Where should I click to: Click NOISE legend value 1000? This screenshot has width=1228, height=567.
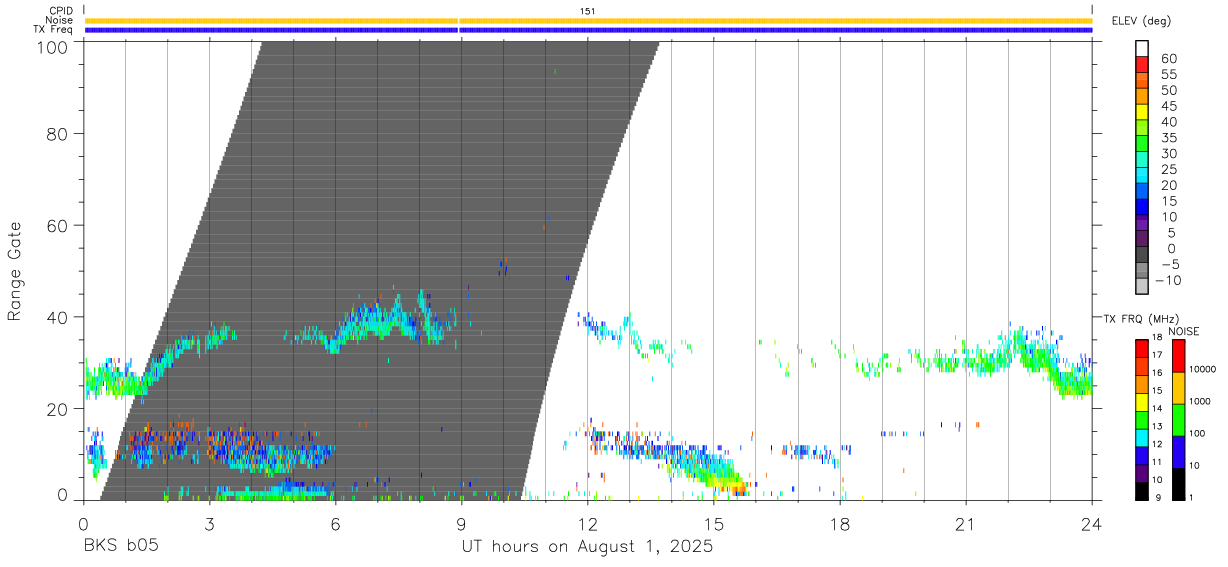(x=1201, y=401)
